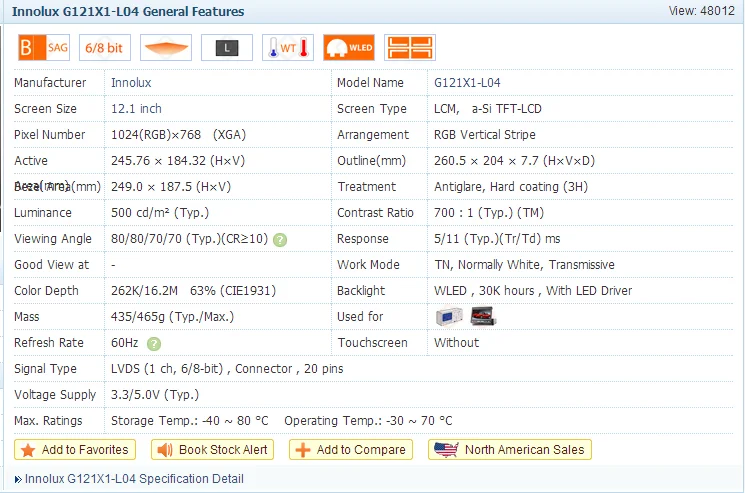Click '262K/16.2M 63% (CIE1931)' color depth value
745x493 pixels.
point(193,291)
